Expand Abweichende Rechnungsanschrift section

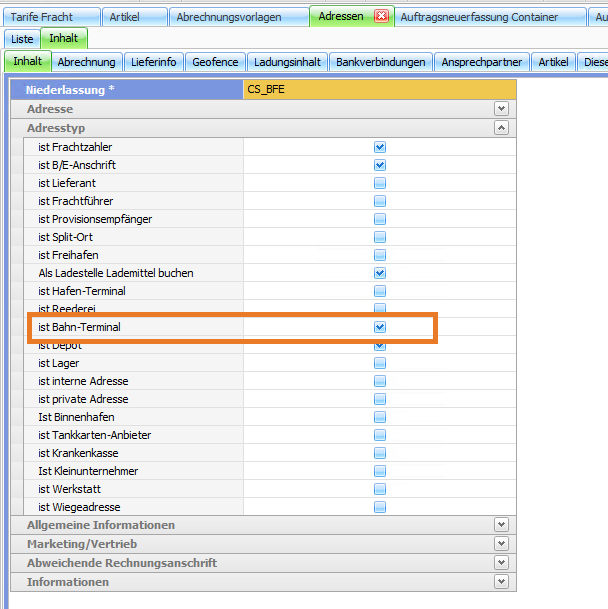point(501,563)
